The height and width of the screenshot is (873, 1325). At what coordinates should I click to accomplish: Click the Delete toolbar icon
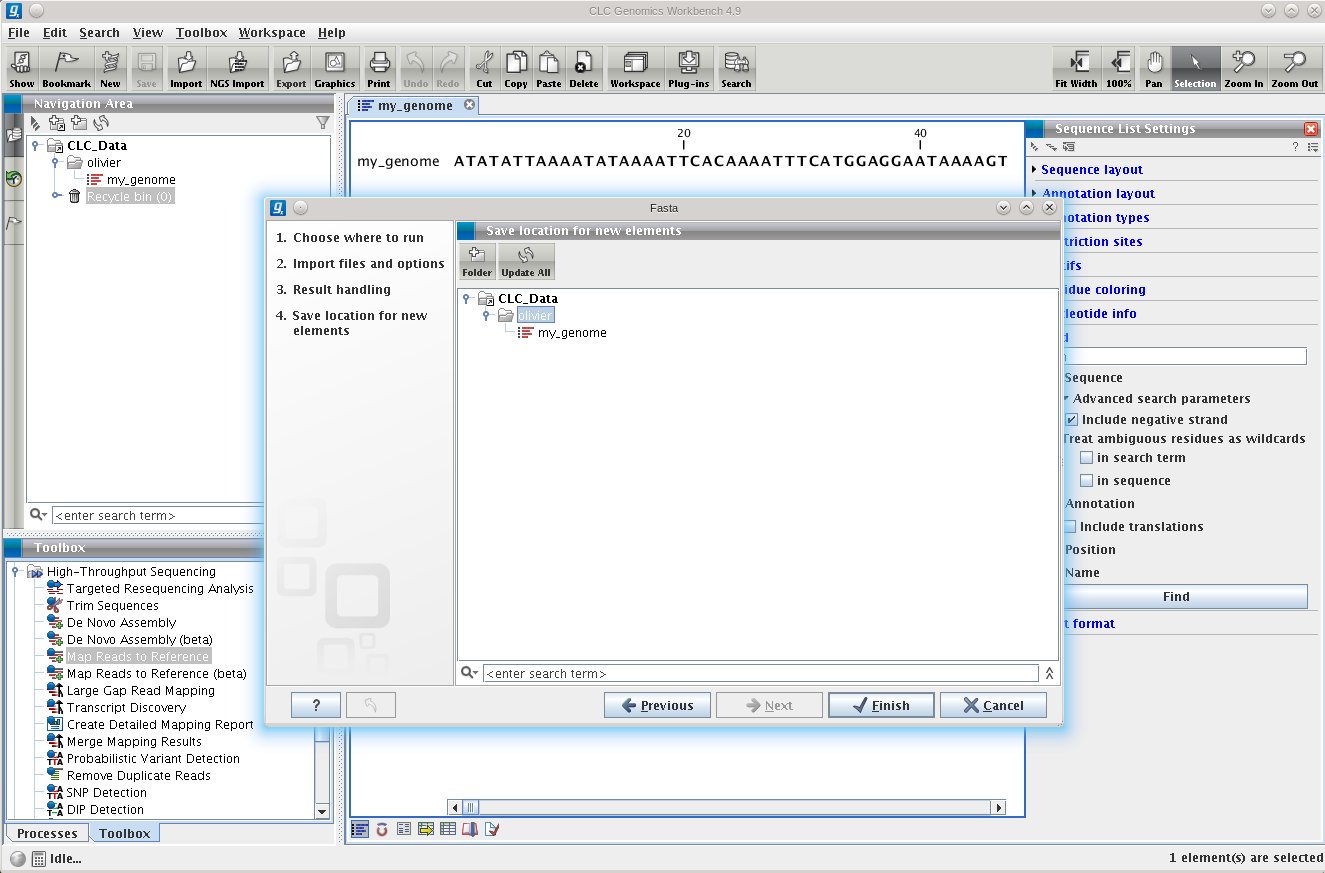[583, 69]
